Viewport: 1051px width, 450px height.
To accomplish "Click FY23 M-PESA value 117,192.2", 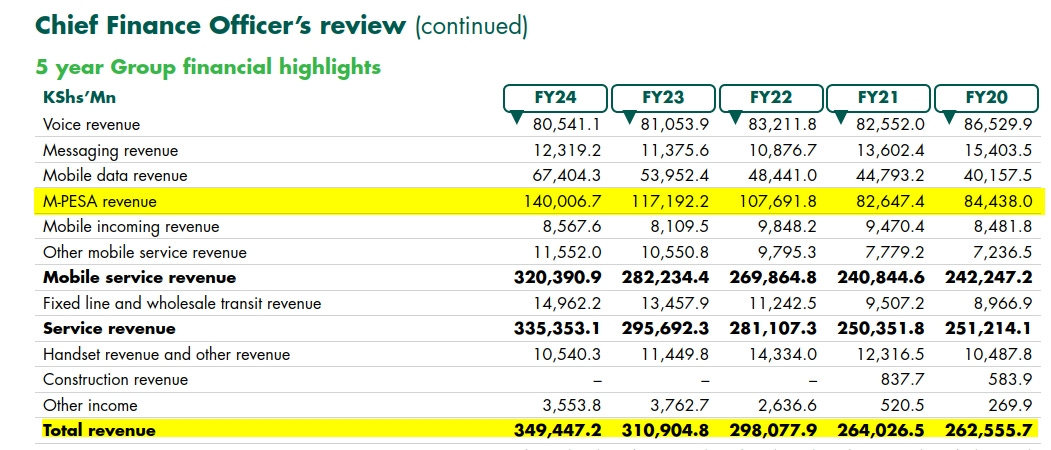I will 670,201.
